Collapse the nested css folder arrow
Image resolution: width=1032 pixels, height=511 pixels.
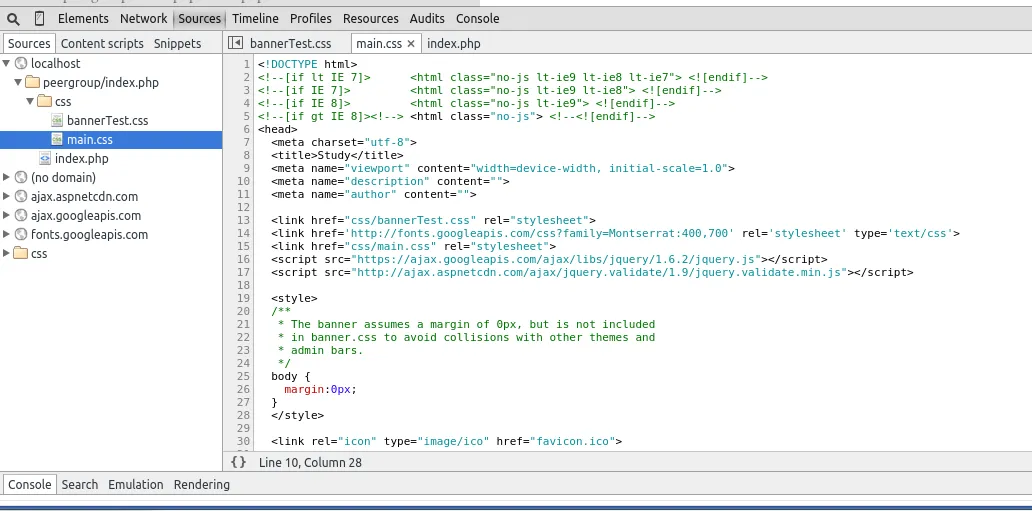pos(30,101)
